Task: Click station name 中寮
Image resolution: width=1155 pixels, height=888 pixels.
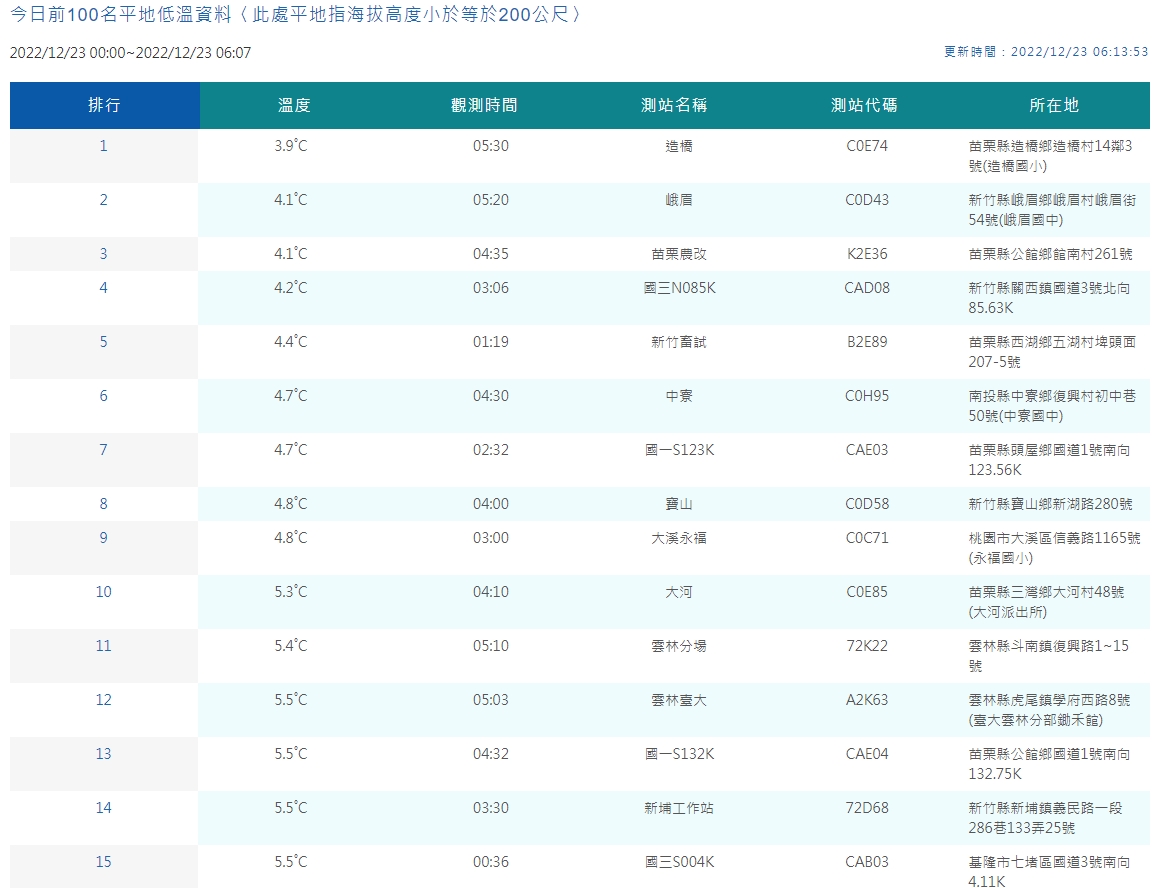Action: (678, 396)
